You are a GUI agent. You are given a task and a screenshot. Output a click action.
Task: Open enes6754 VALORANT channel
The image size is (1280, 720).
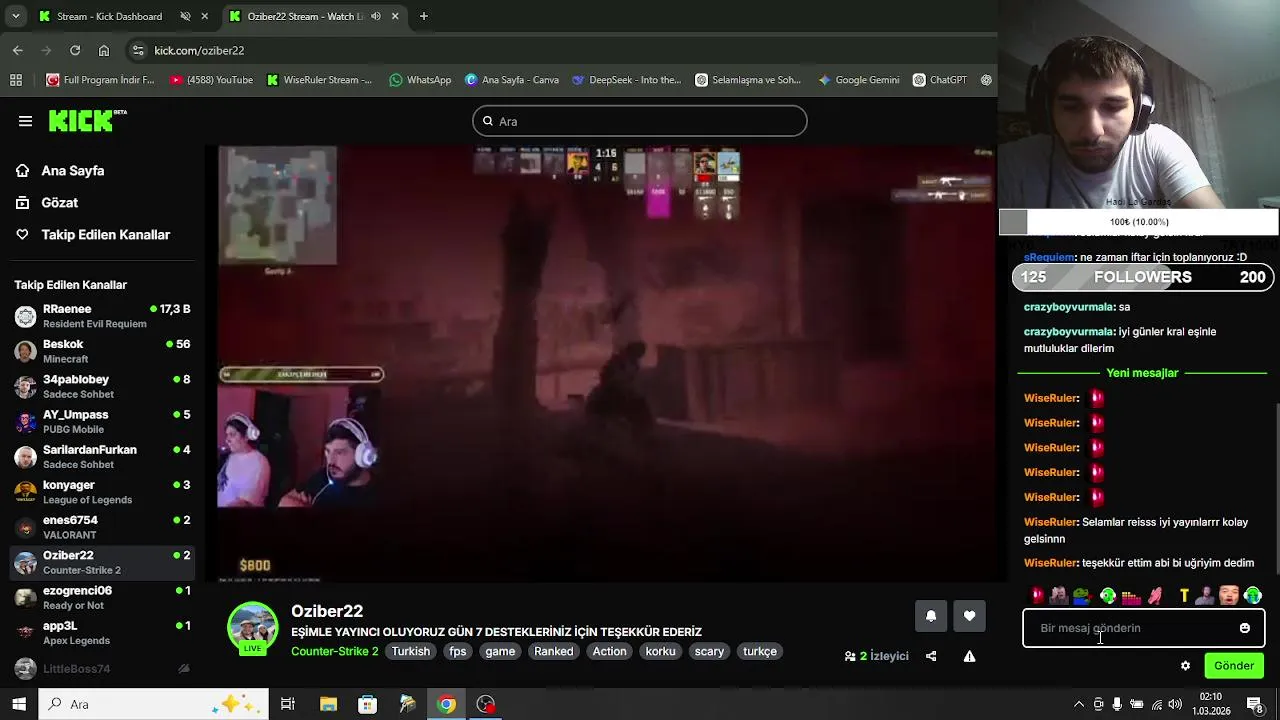click(103, 527)
